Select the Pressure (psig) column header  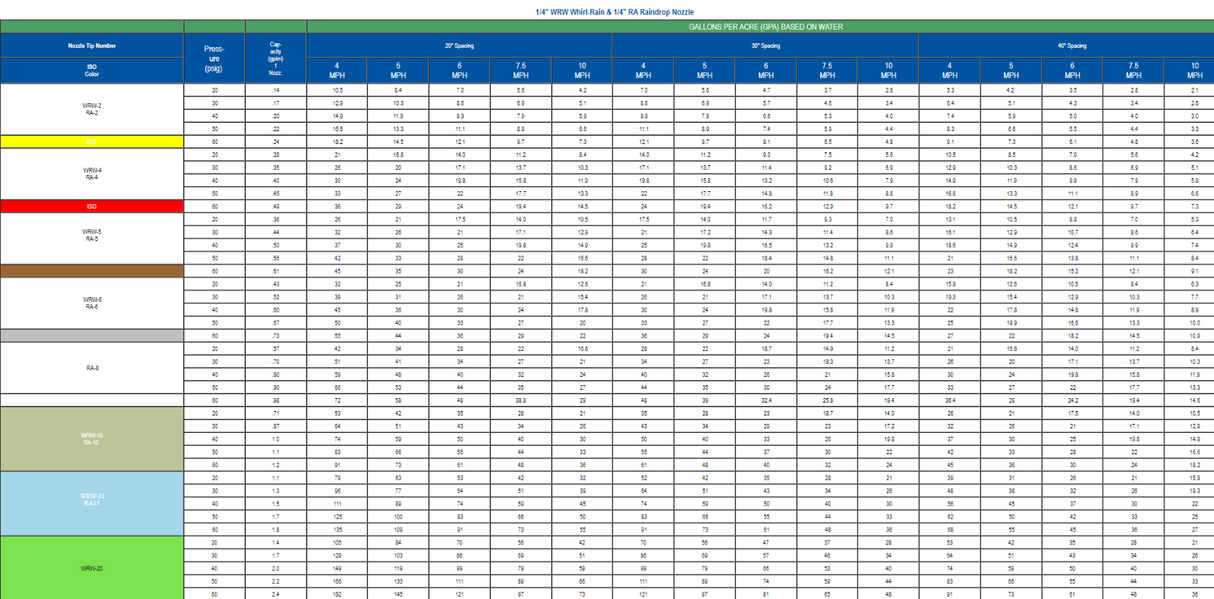pyautogui.click(x=214, y=58)
